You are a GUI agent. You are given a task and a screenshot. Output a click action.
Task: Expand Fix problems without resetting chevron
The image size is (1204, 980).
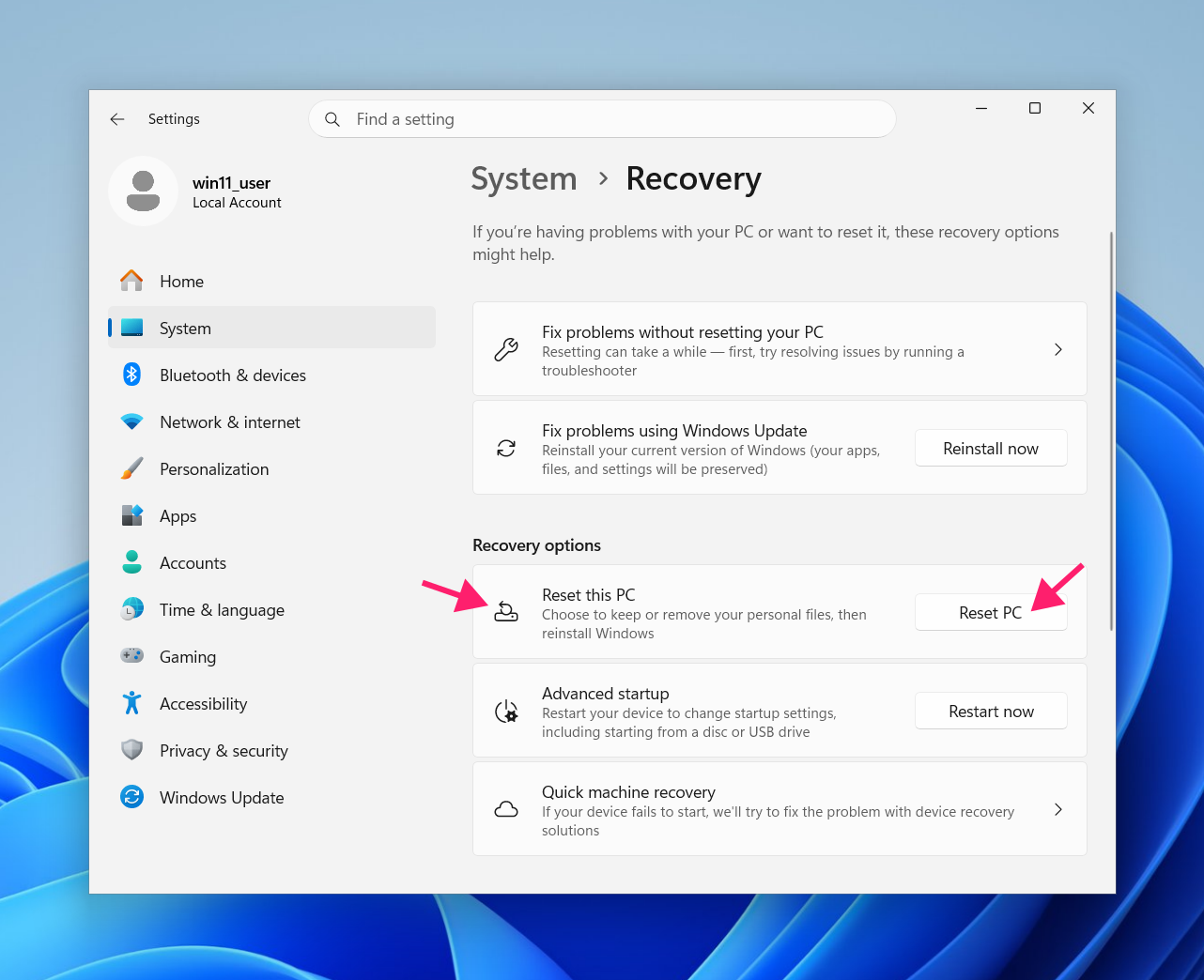click(1058, 349)
